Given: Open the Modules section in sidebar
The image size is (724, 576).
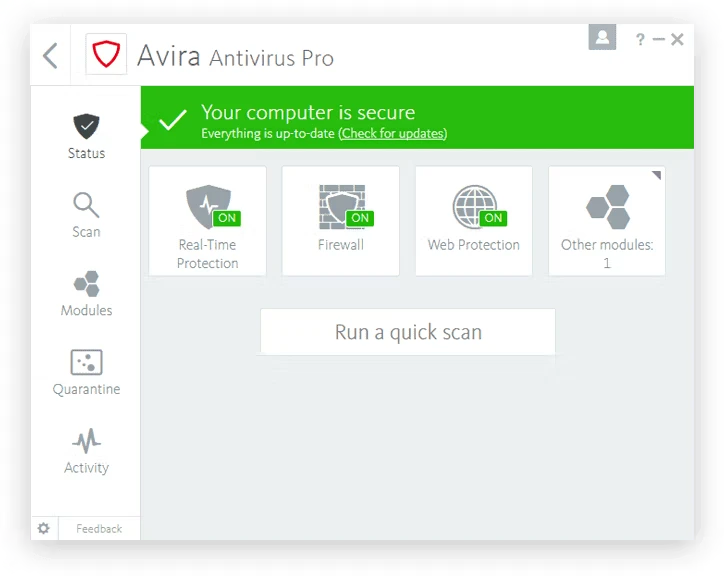Looking at the screenshot, I should [x=86, y=294].
